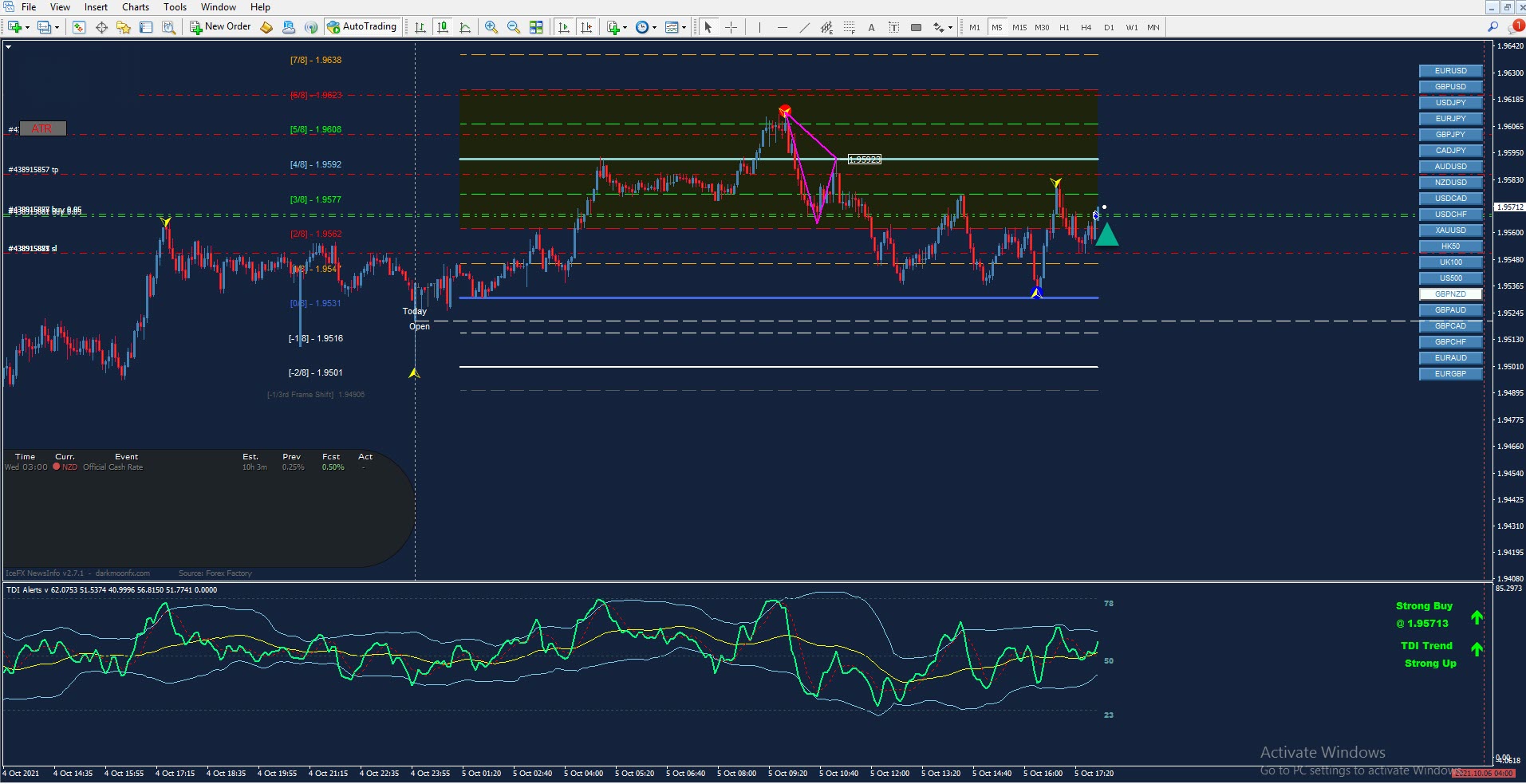Screen dimensions: 1526x784
Task: Open the MetaEditor yellow book icon
Action: (266, 27)
